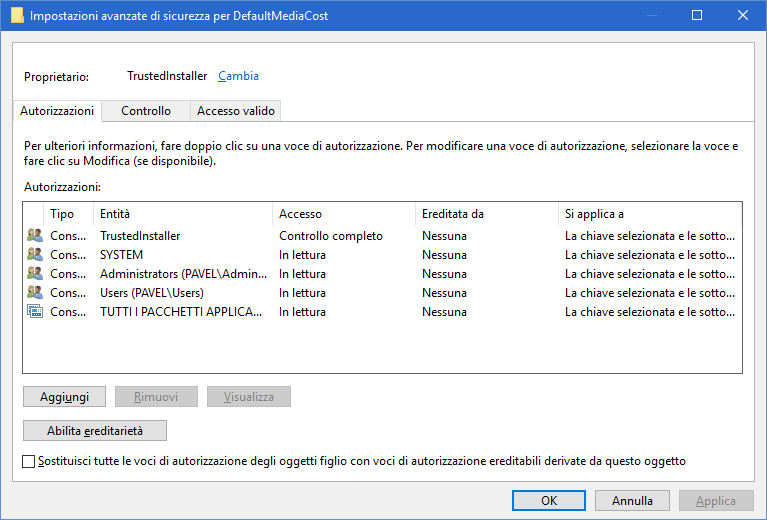767x520 pixels.
Task: Click the user icon beside the TrustedInstaller entry
Action: (35, 236)
